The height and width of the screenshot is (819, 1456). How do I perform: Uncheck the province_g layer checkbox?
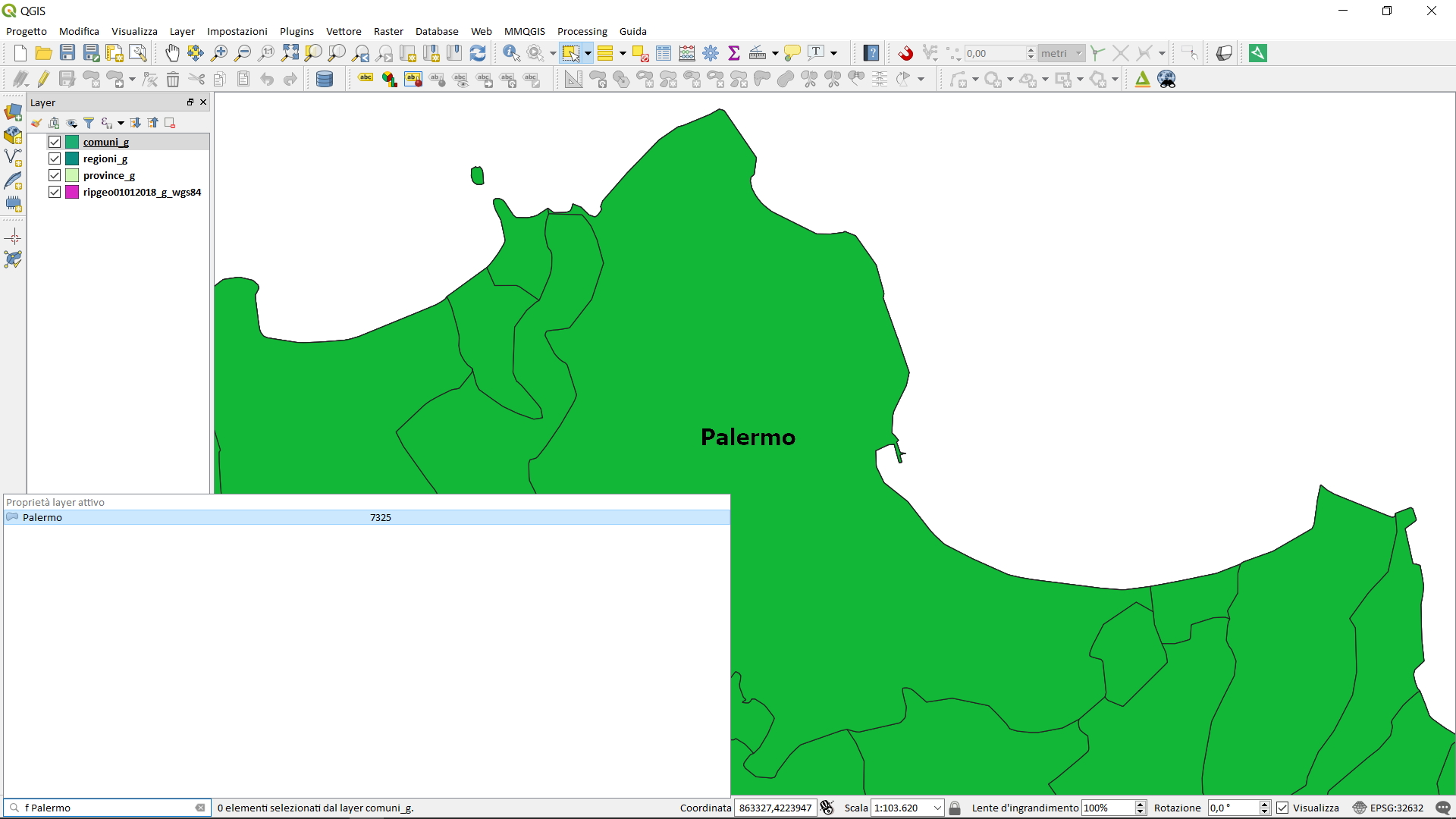click(55, 175)
